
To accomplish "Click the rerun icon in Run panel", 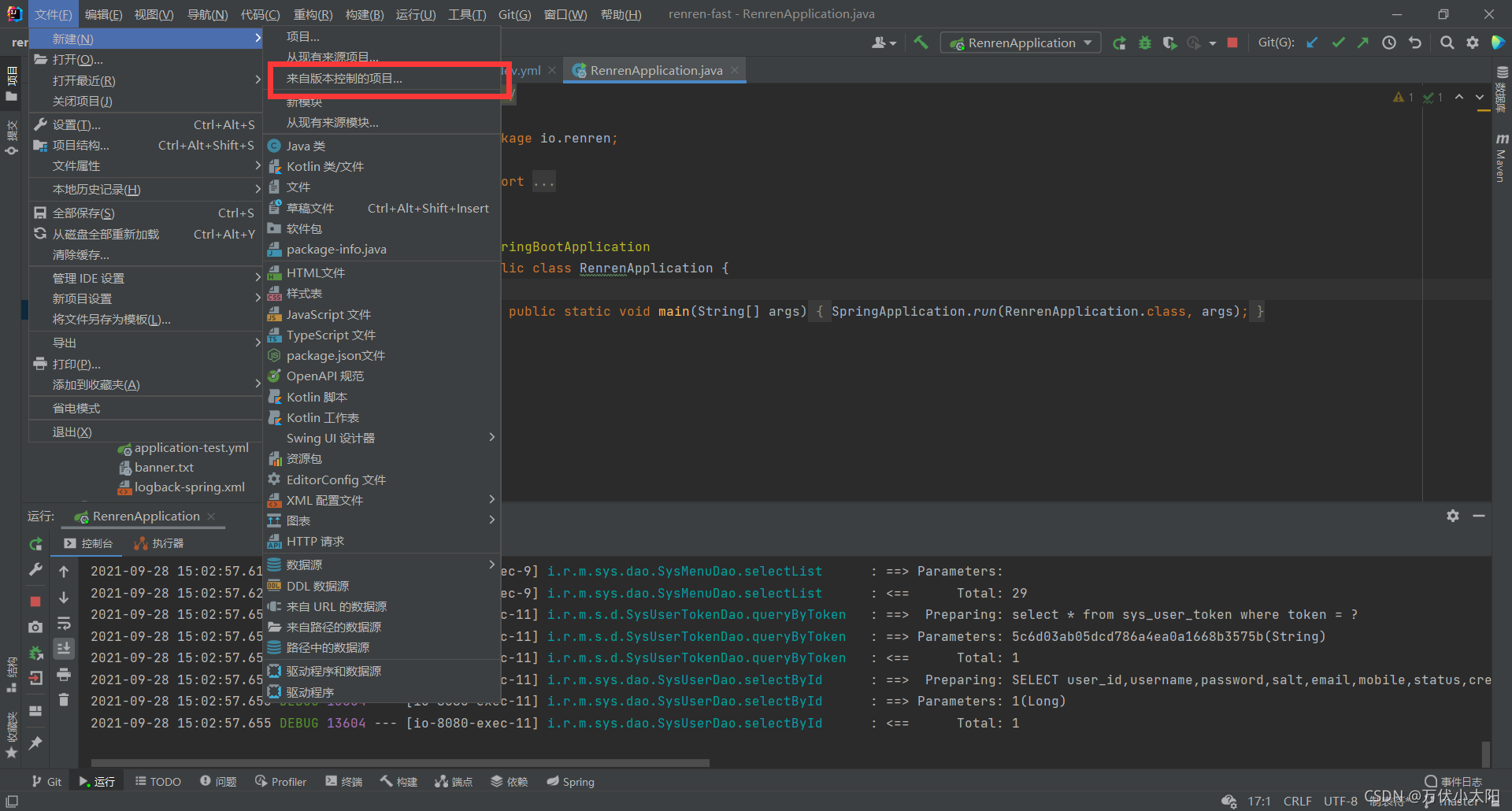I will pyautogui.click(x=35, y=544).
